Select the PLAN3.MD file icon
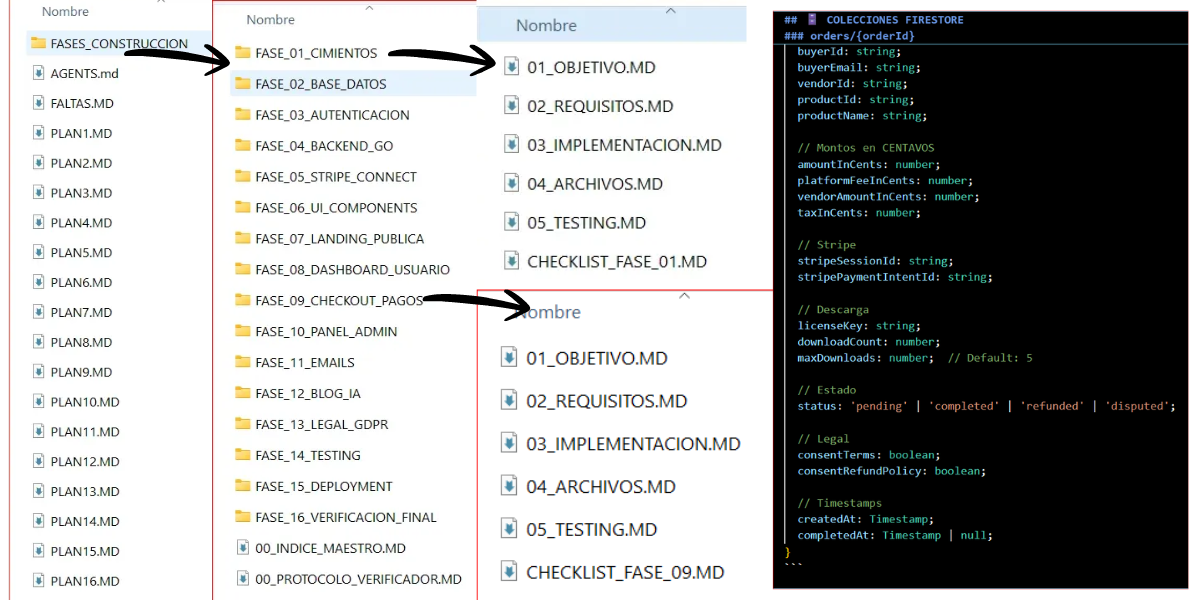 [x=38, y=193]
